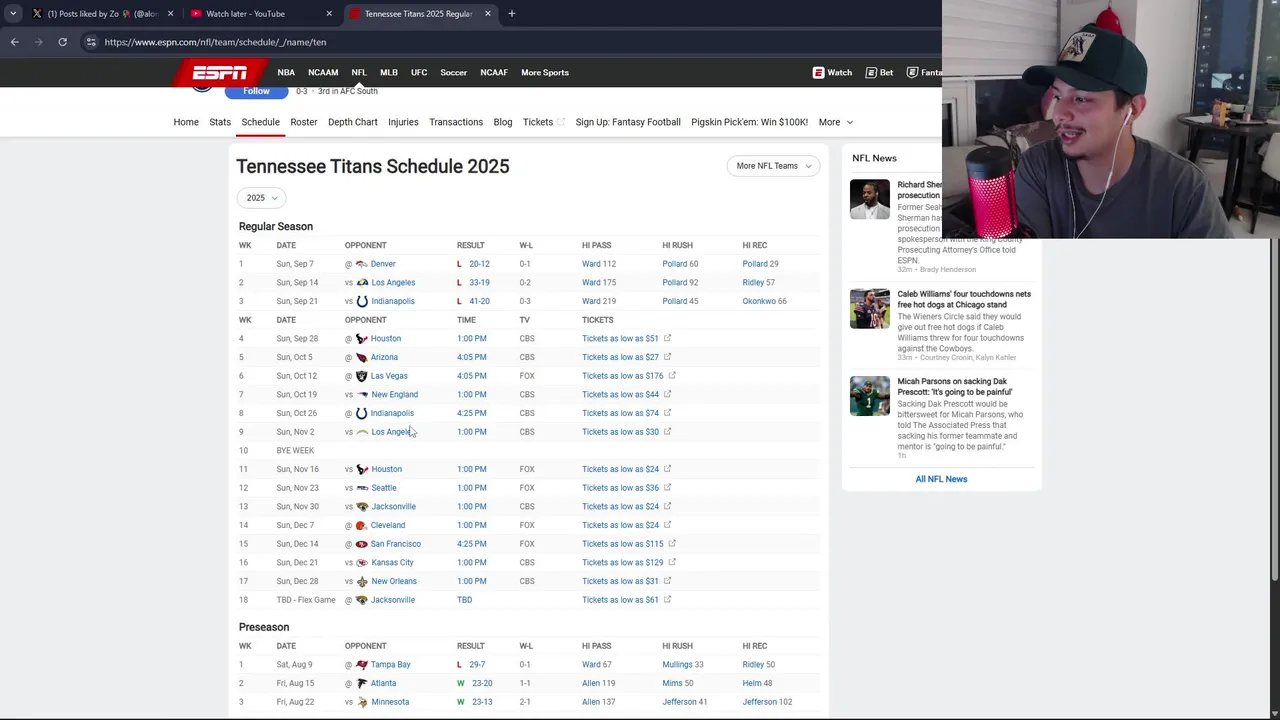Click Ward 219 hi pass stat
Viewport: 1280px width, 720px height.
tap(599, 301)
